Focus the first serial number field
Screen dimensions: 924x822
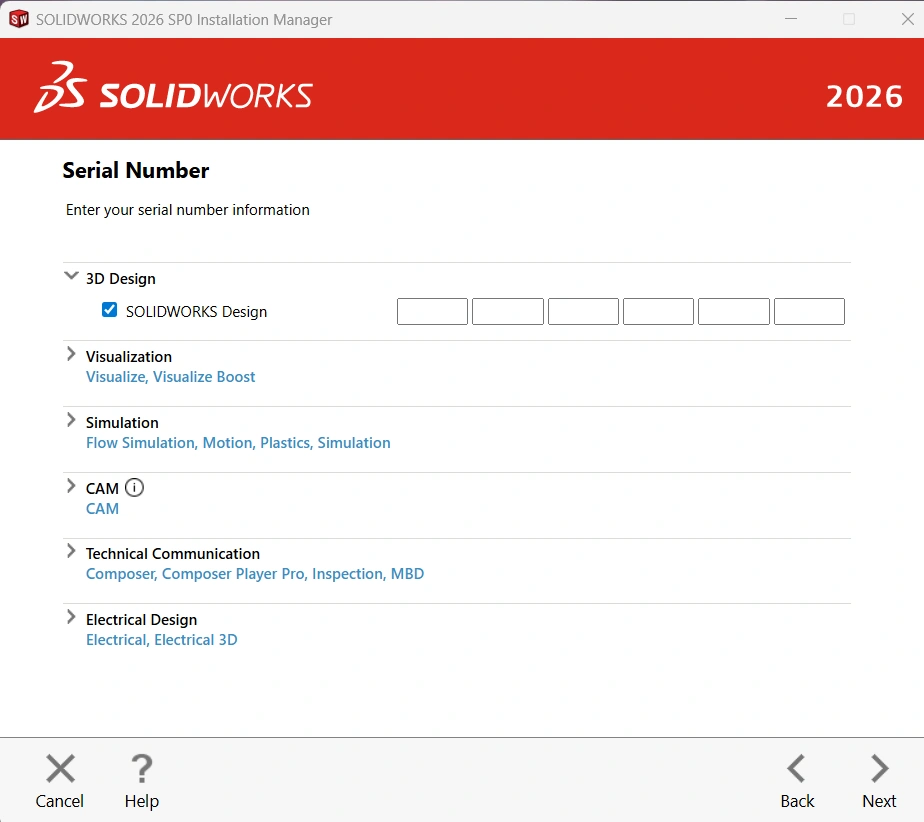433,312
